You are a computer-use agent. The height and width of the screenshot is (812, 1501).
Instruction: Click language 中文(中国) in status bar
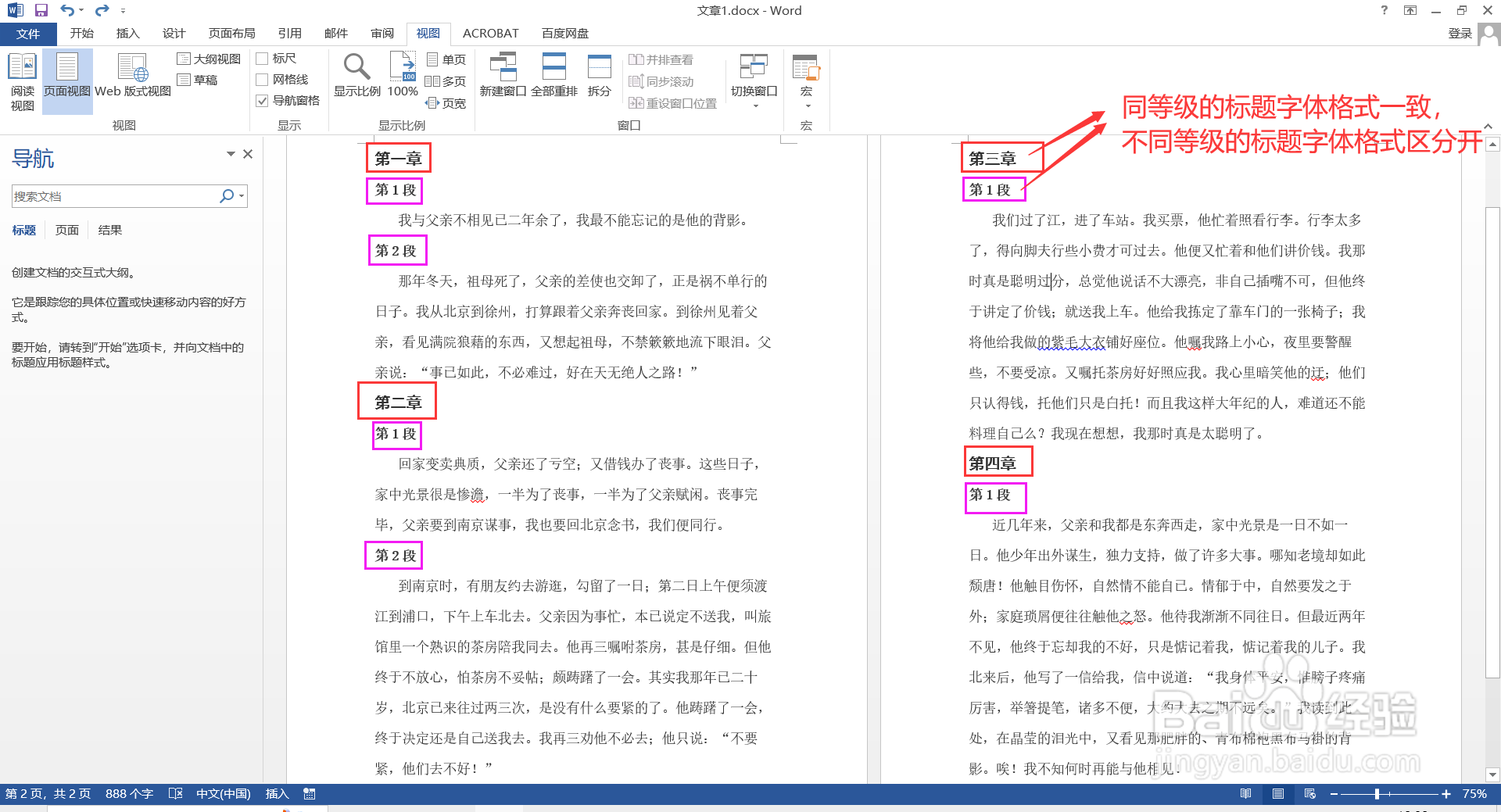(223, 793)
